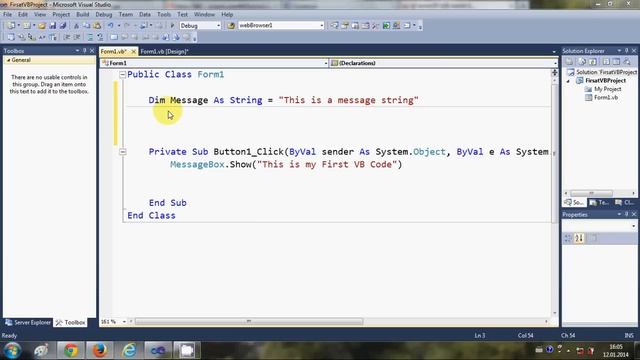
Task: Close the Form1.vb tab with its X
Action: pos(133,52)
